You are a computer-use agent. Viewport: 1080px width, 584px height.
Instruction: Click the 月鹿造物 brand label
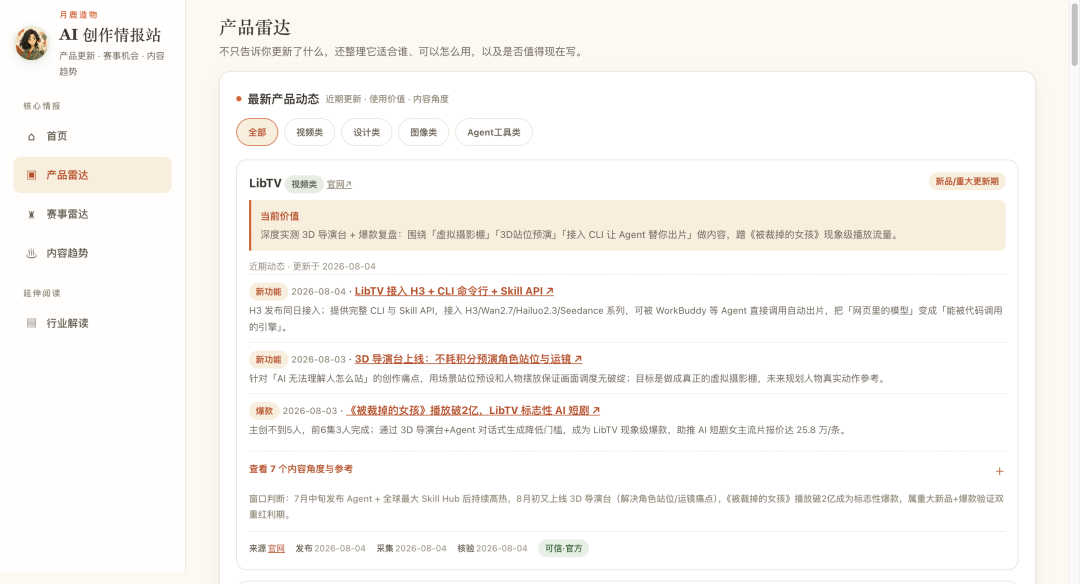pyautogui.click(x=79, y=14)
